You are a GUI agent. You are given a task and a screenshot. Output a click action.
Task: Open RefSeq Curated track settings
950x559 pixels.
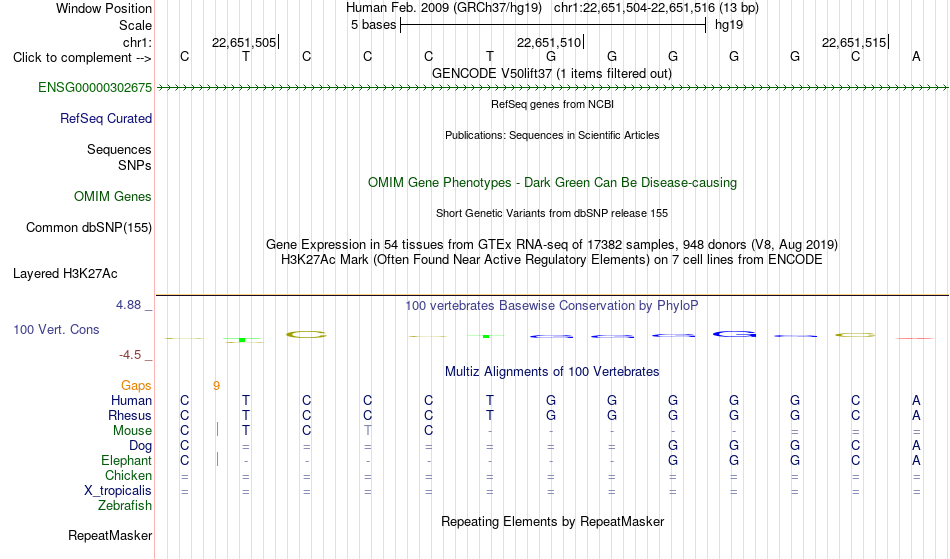click(x=105, y=118)
